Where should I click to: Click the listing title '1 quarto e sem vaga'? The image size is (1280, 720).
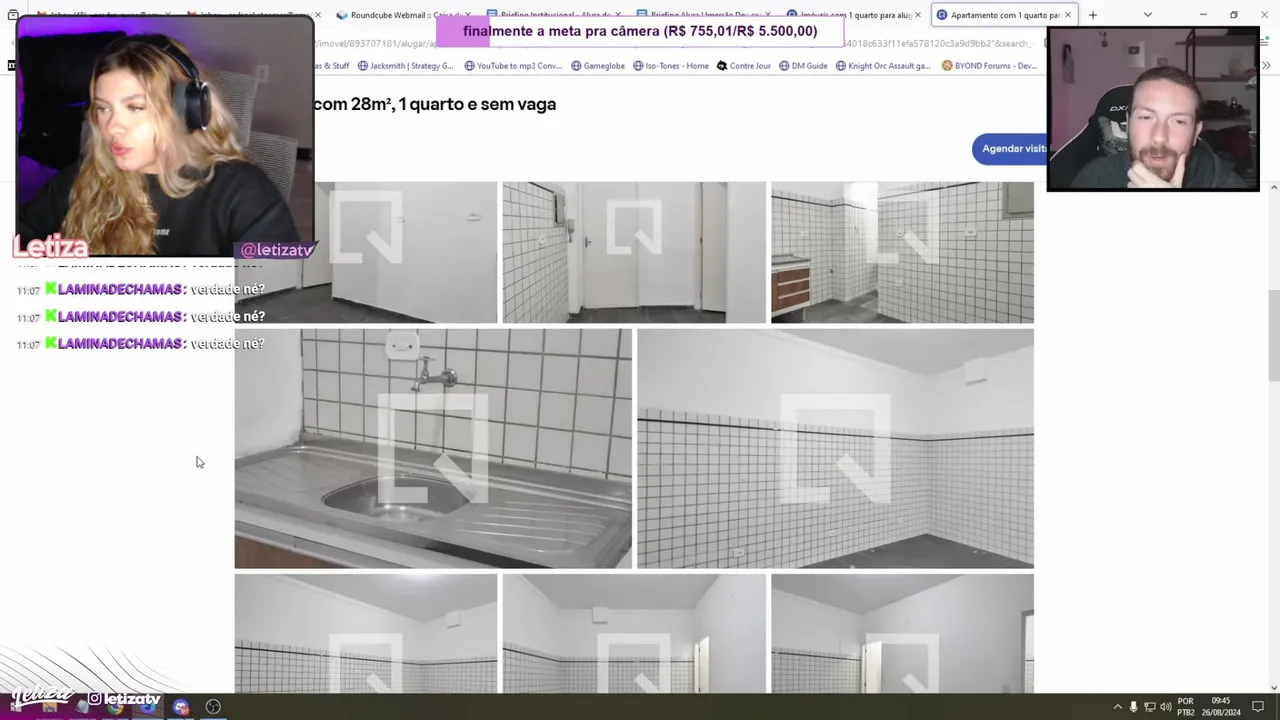tap(477, 104)
